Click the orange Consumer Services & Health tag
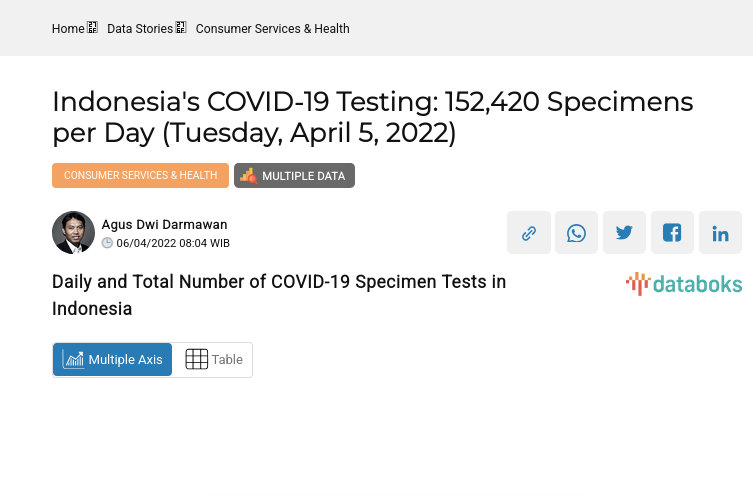The image size is (753, 498). [140, 176]
